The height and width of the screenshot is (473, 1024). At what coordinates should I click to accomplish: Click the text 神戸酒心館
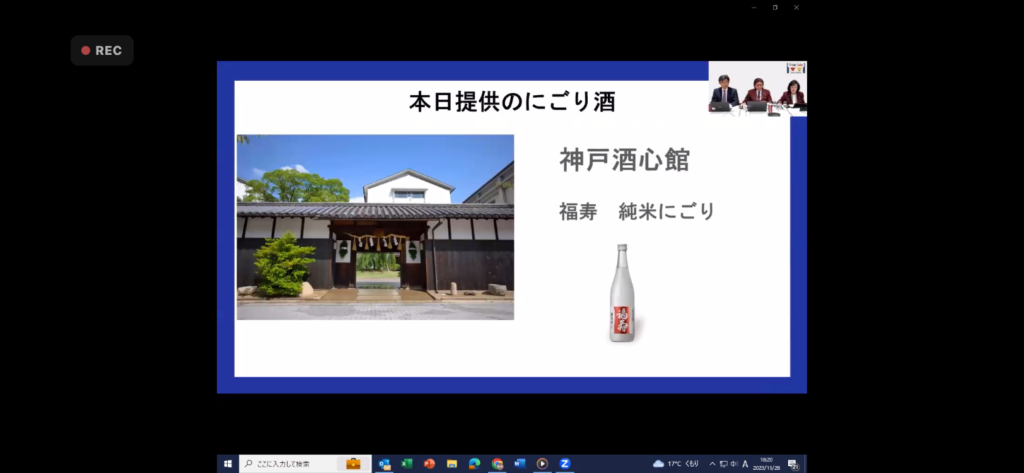coord(625,161)
